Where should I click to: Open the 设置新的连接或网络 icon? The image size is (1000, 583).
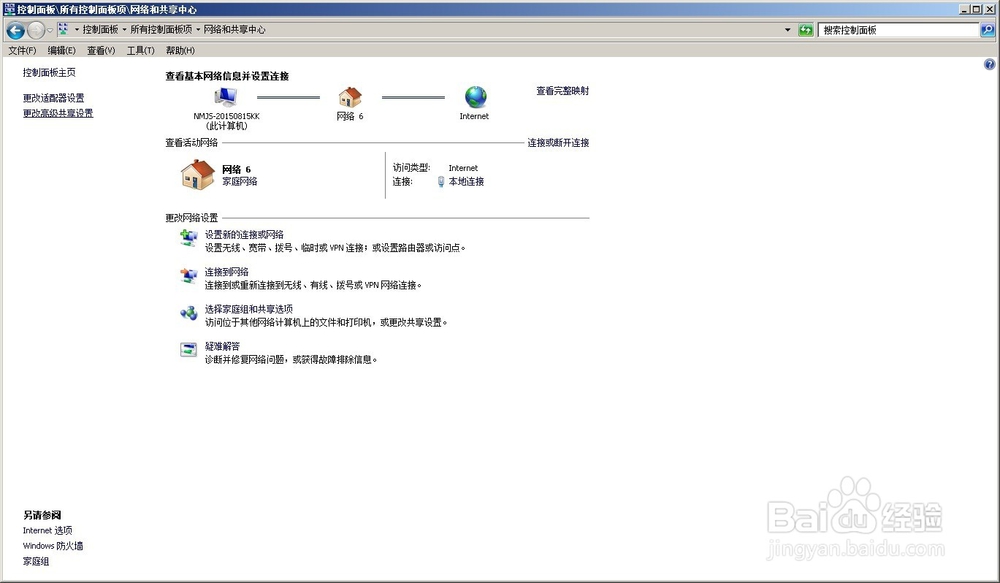tap(189, 237)
